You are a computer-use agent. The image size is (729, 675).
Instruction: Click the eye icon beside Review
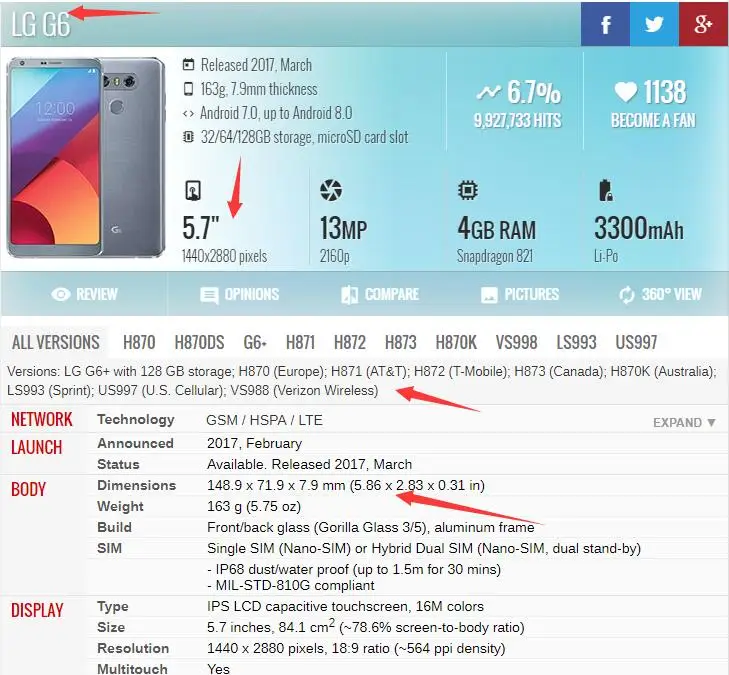[x=61, y=294]
